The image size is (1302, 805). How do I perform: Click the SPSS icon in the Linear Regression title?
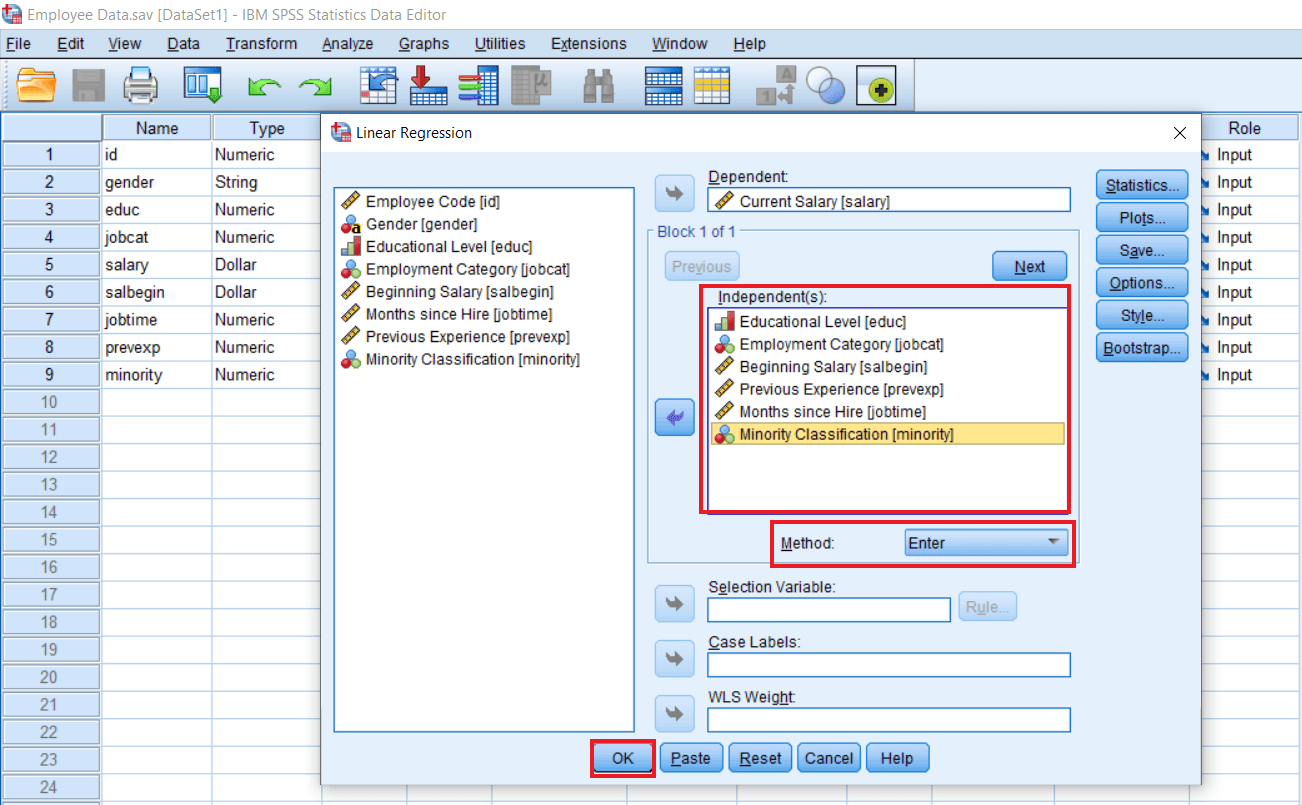[341, 132]
